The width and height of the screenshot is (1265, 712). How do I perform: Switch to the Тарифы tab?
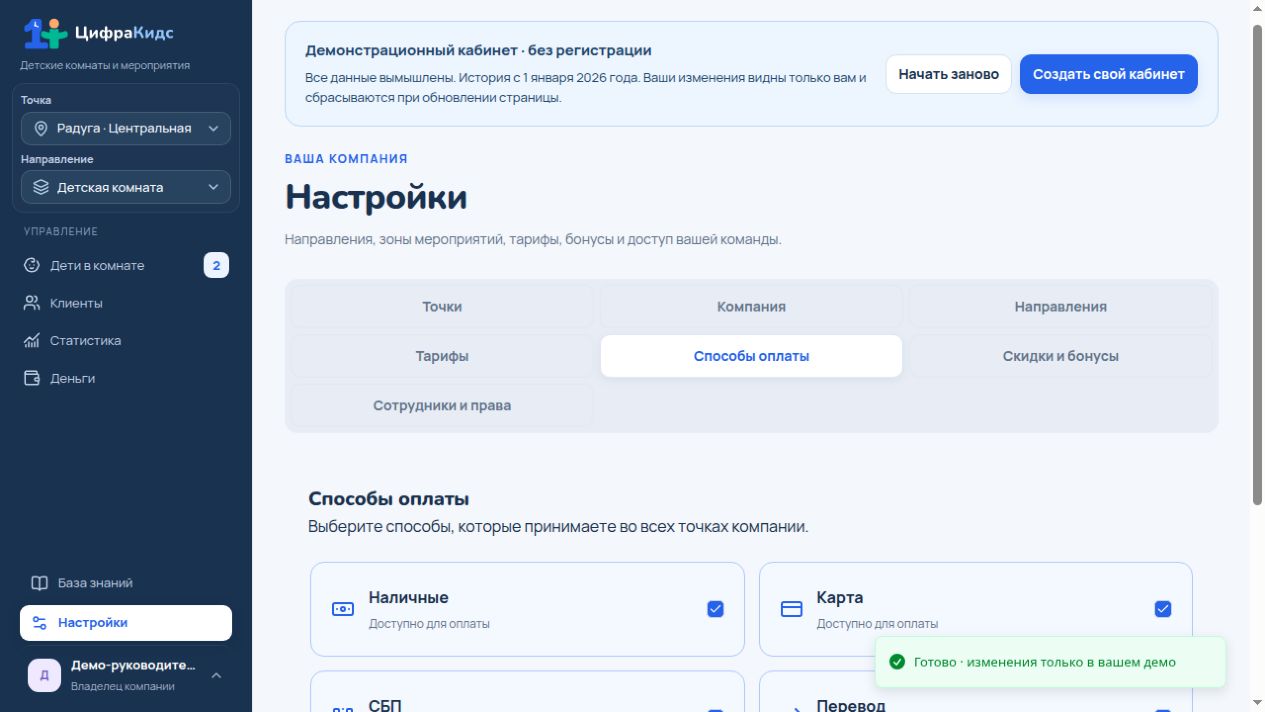[x=442, y=356]
